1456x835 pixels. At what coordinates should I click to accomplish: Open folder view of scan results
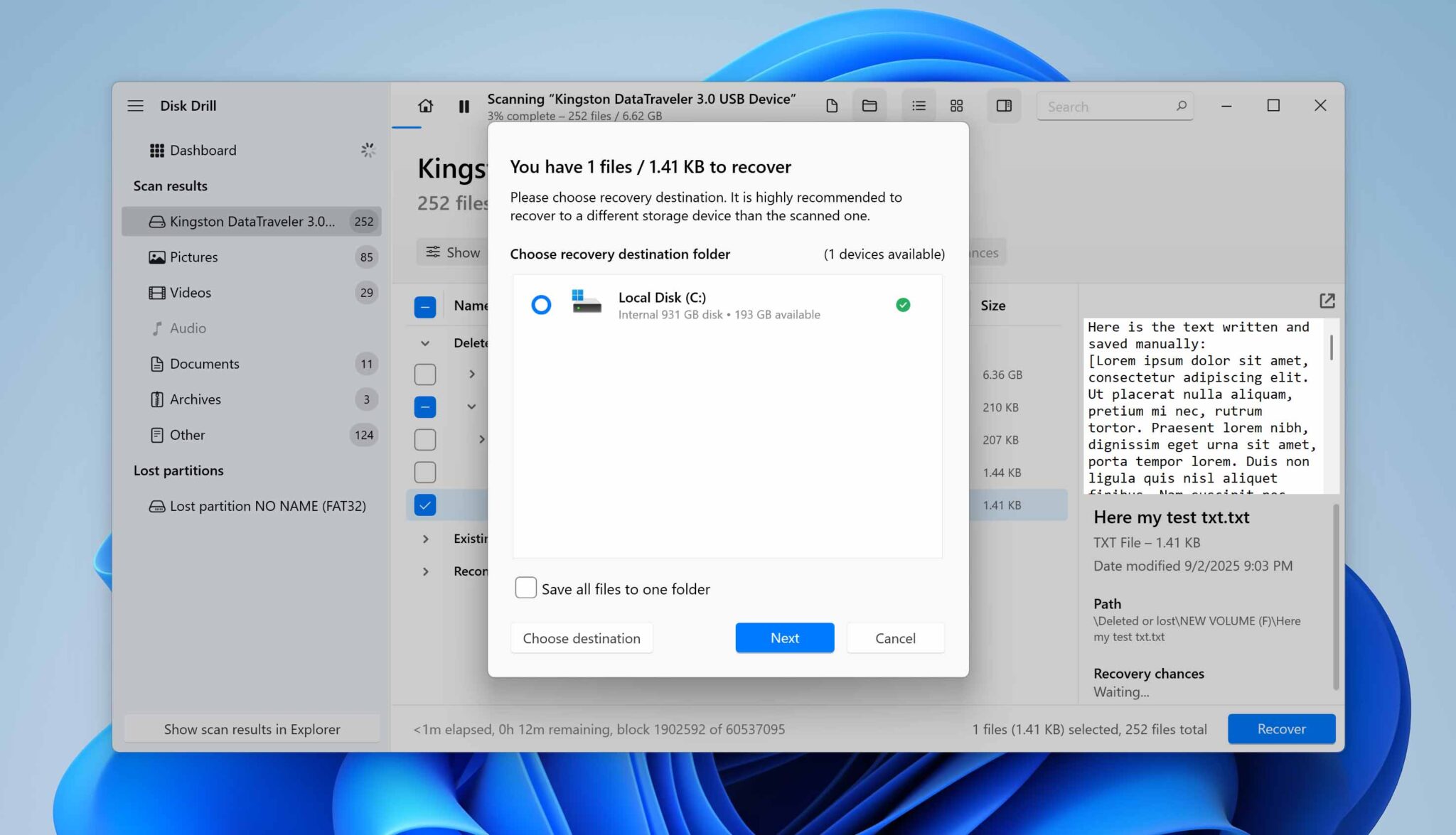(869, 105)
